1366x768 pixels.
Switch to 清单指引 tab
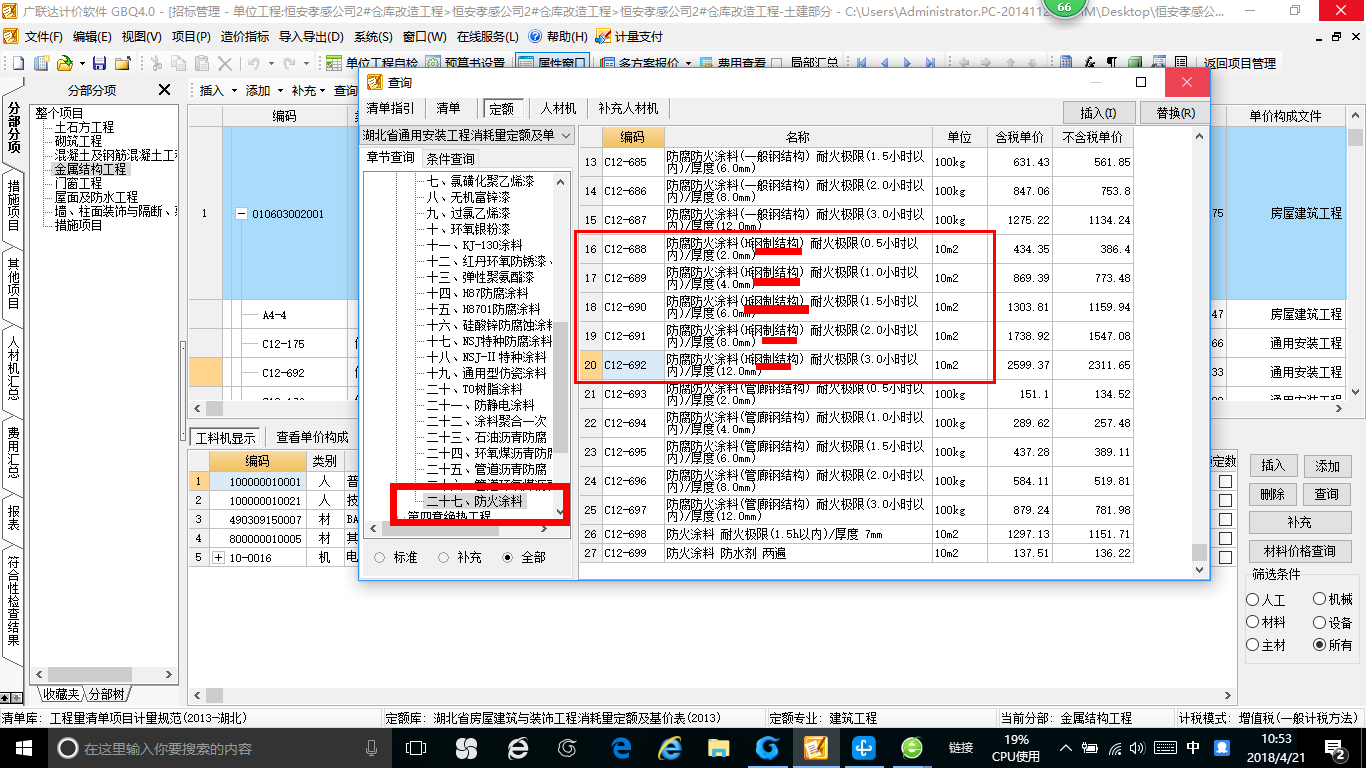(x=390, y=108)
